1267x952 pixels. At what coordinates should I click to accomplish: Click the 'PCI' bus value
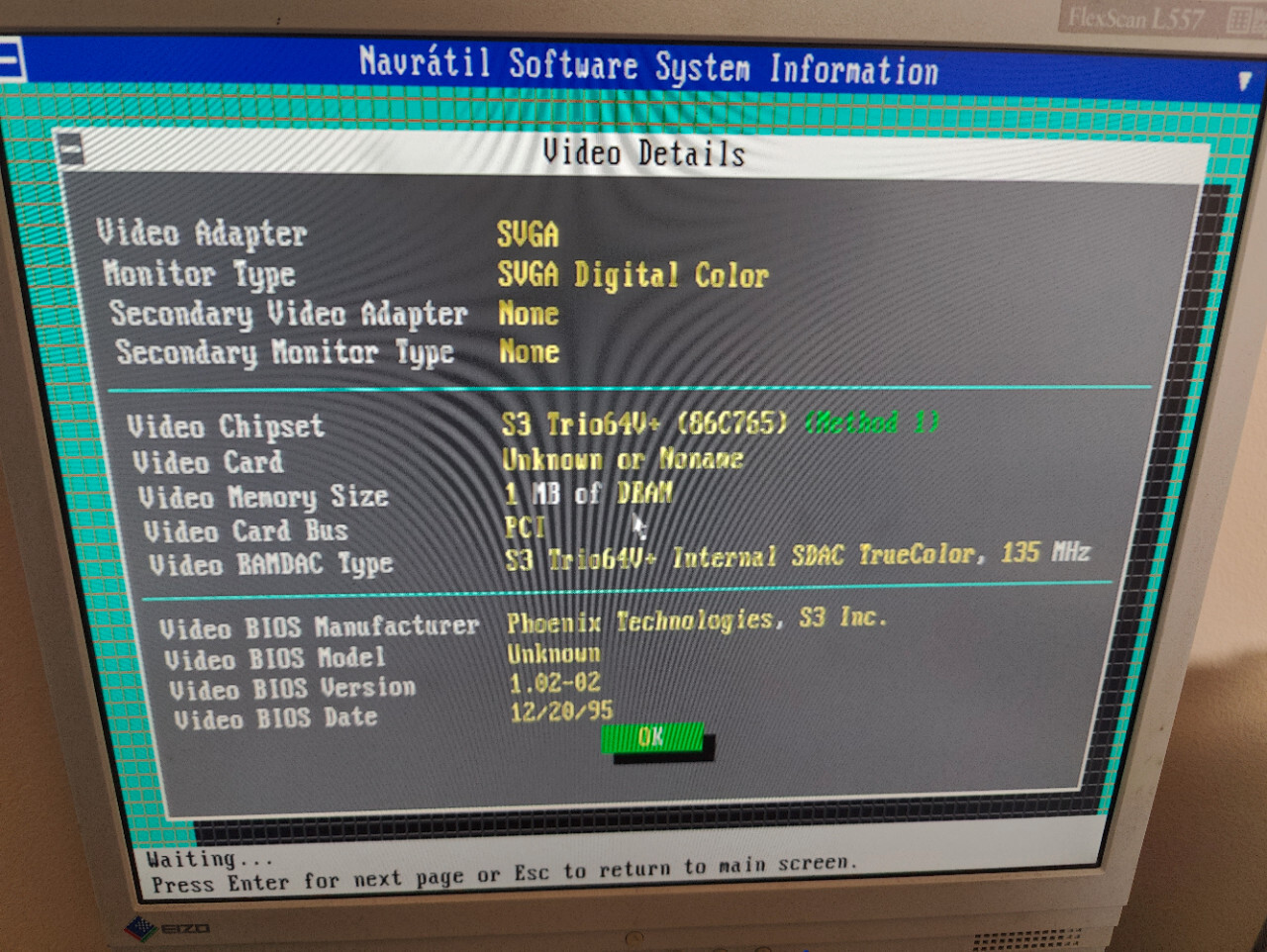(526, 527)
